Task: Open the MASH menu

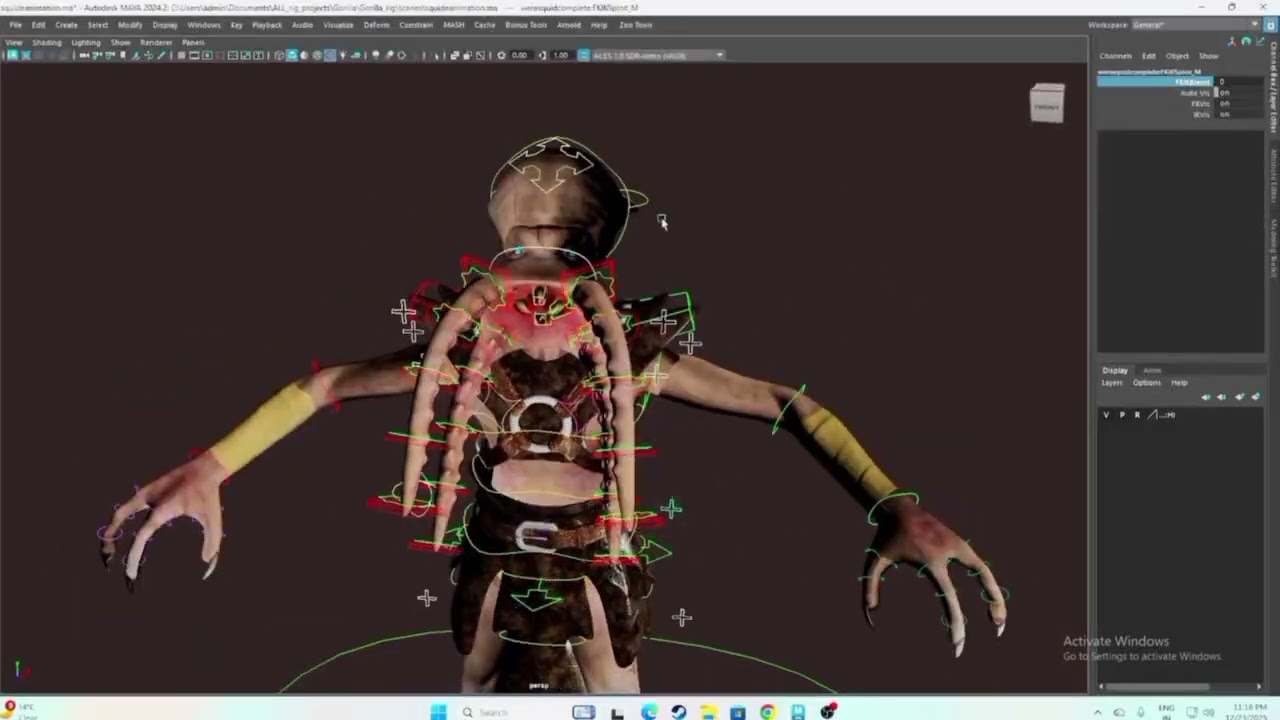Action: (454, 25)
